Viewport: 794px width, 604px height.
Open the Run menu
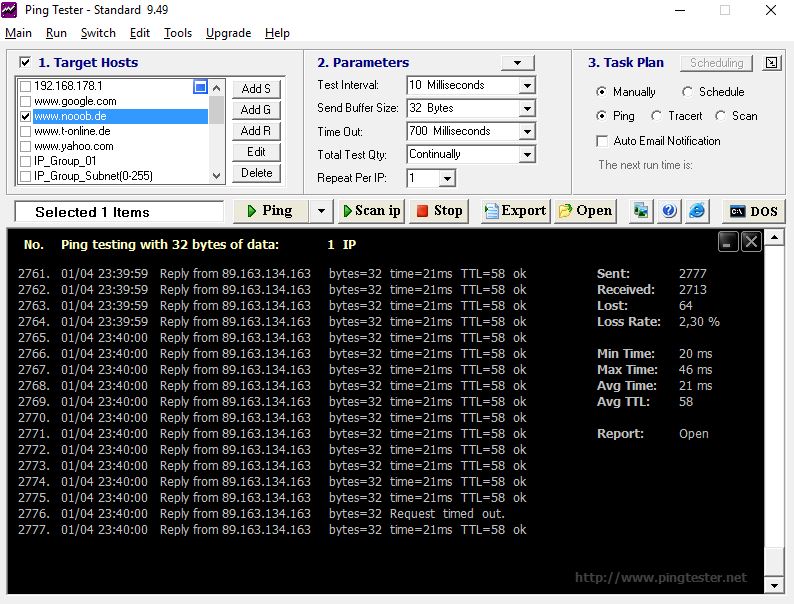pyautogui.click(x=56, y=33)
